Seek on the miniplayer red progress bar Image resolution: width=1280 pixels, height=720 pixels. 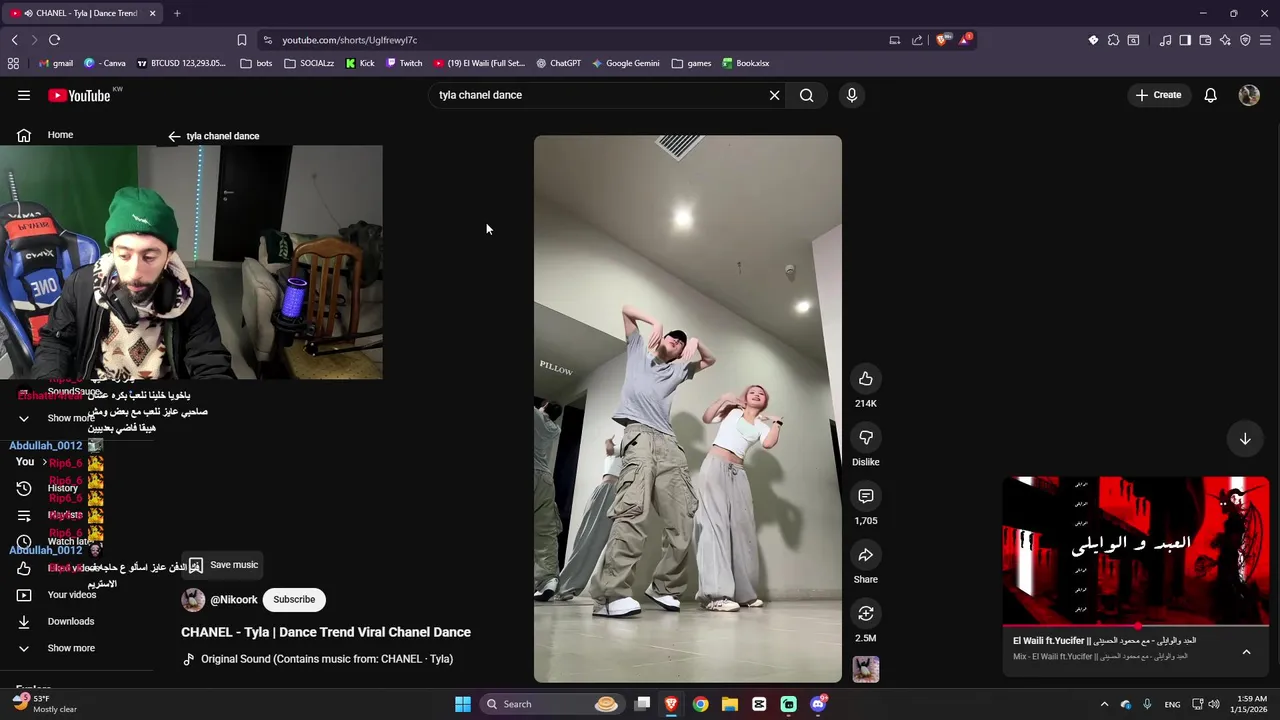(x=1136, y=627)
